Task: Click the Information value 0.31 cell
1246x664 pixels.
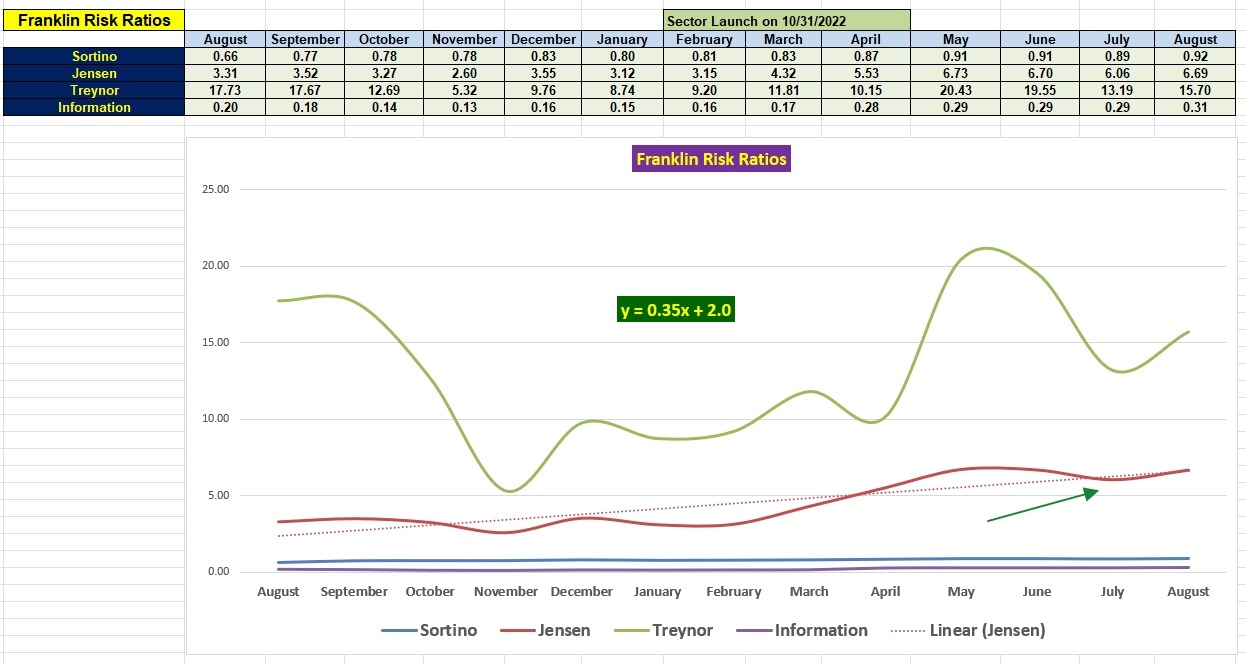Action: [1195, 107]
